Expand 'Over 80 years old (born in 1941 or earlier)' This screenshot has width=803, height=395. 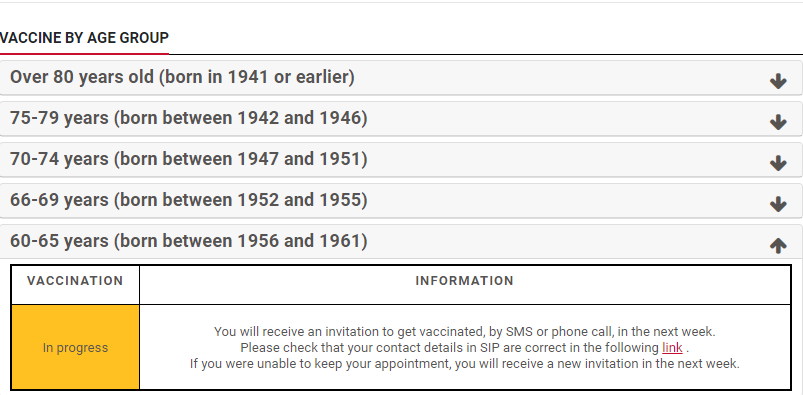click(401, 77)
